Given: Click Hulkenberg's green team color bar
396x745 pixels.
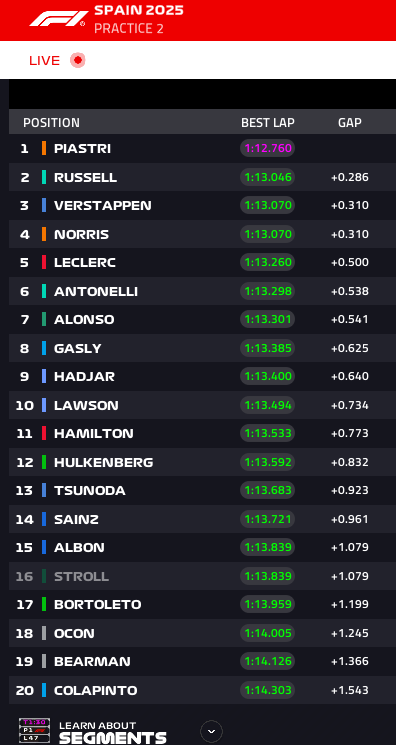Looking at the screenshot, I should click(44, 462).
